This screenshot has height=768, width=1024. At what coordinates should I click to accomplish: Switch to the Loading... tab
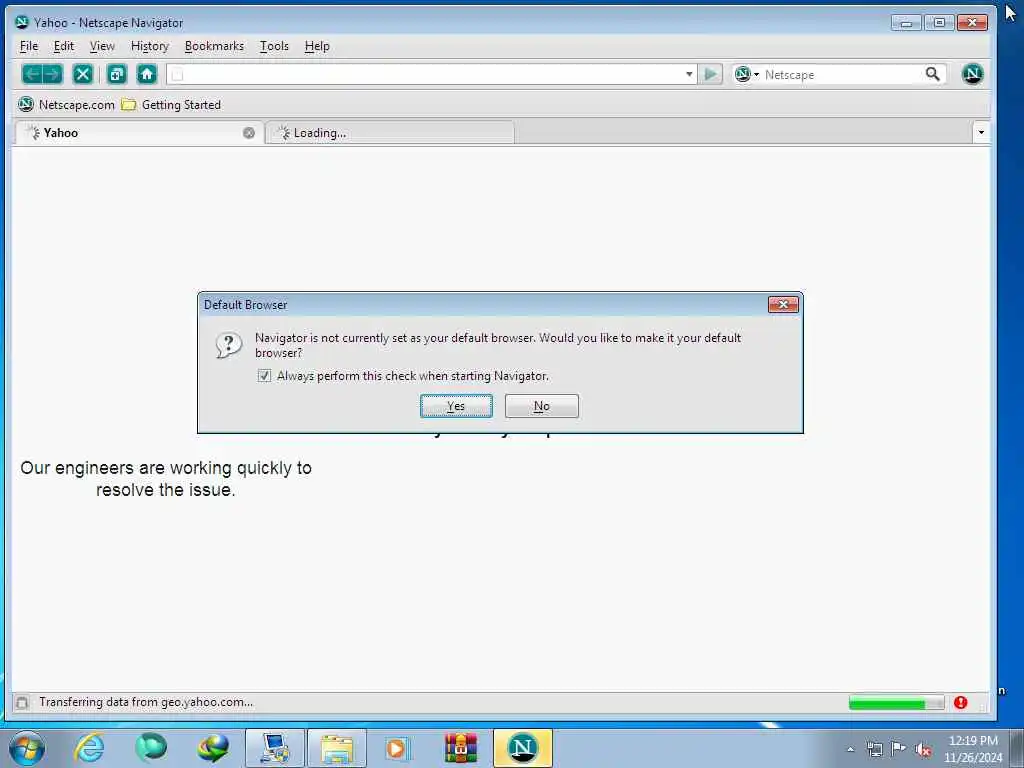(390, 133)
